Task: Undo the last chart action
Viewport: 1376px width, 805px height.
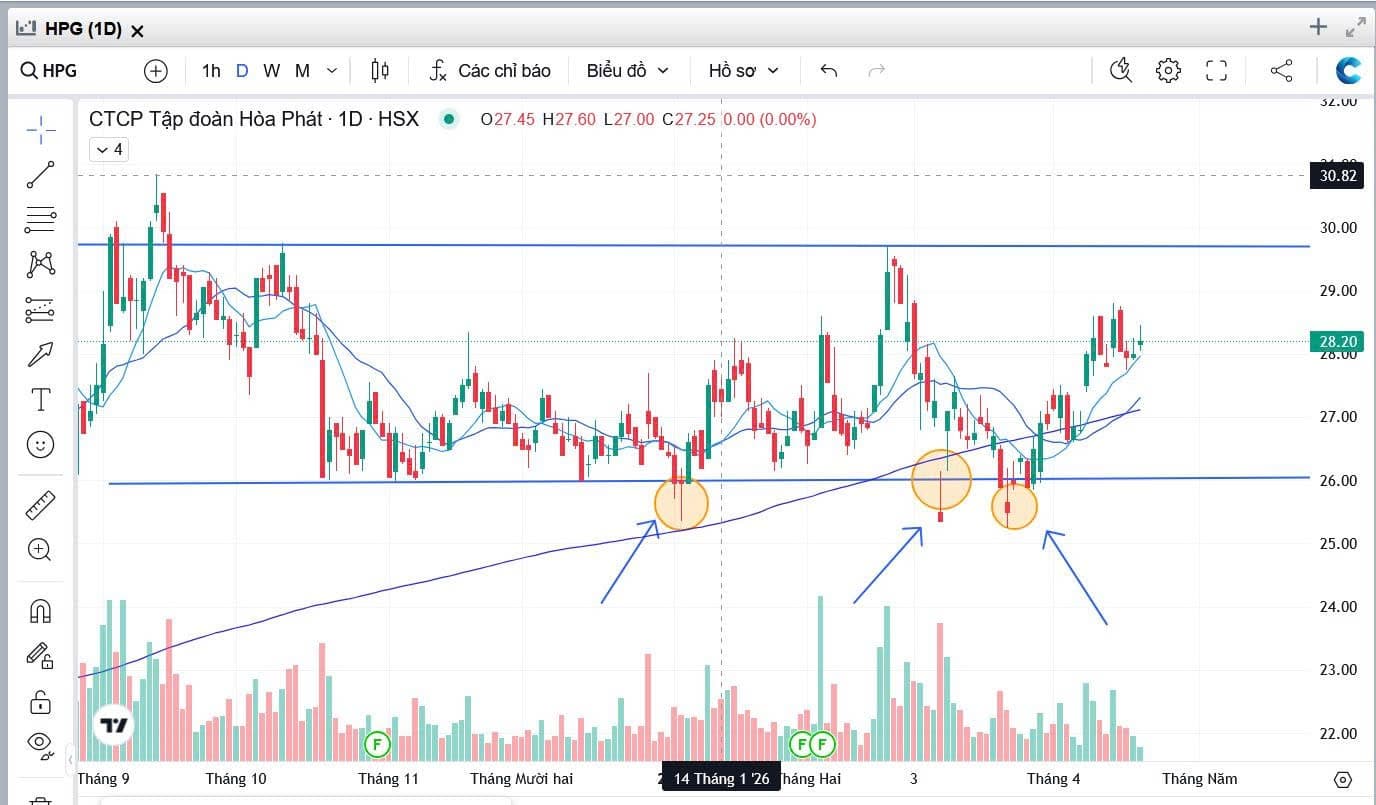Action: tap(828, 71)
